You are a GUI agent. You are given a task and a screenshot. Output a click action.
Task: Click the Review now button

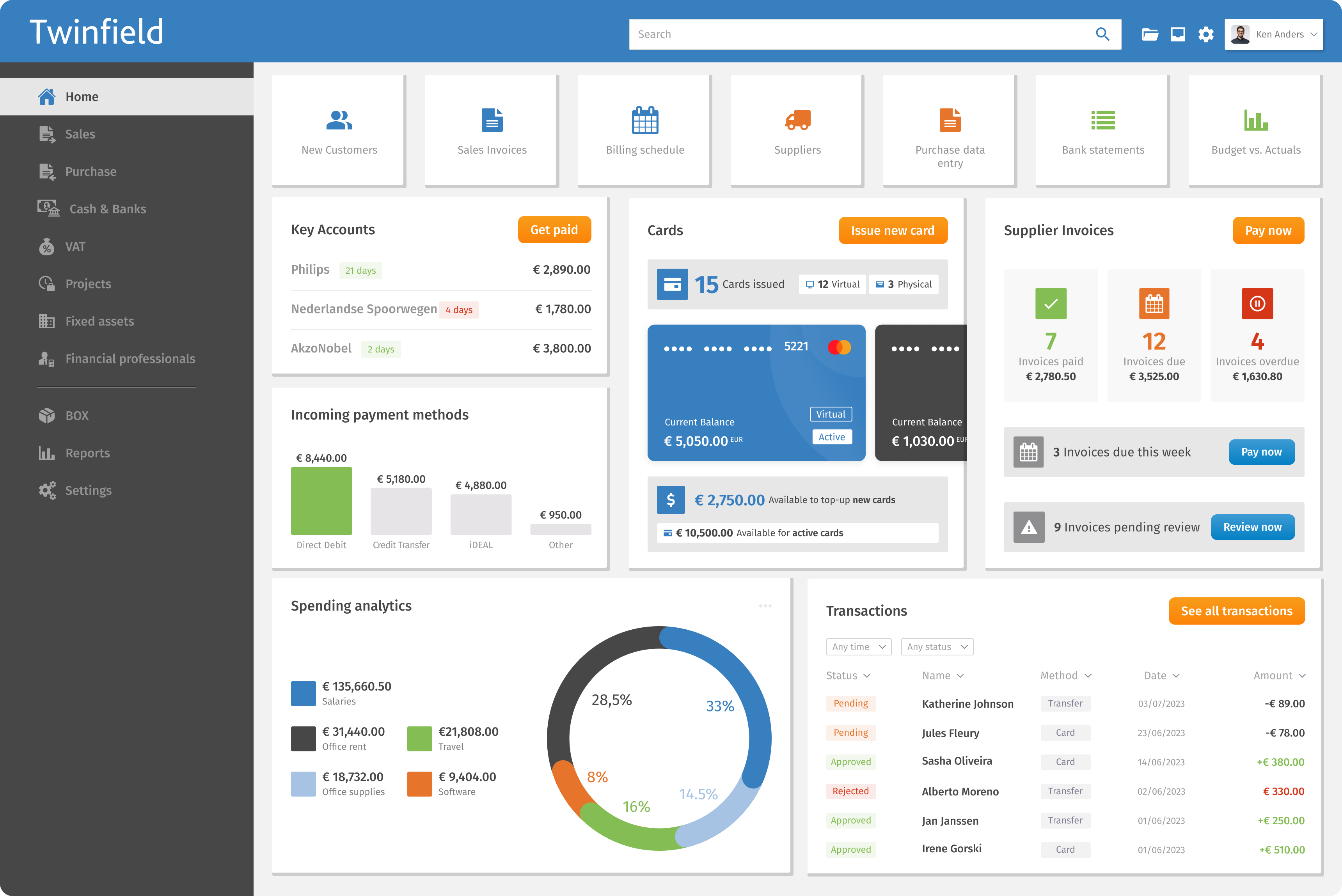(x=1252, y=527)
